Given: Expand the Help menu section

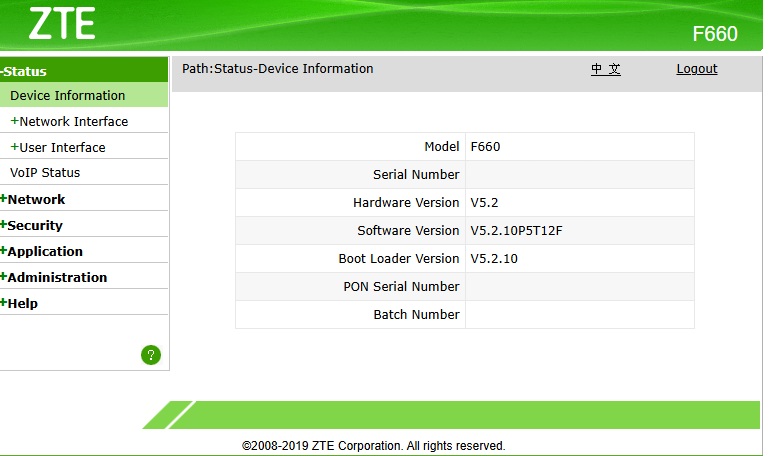Looking at the screenshot, I should 19,304.
